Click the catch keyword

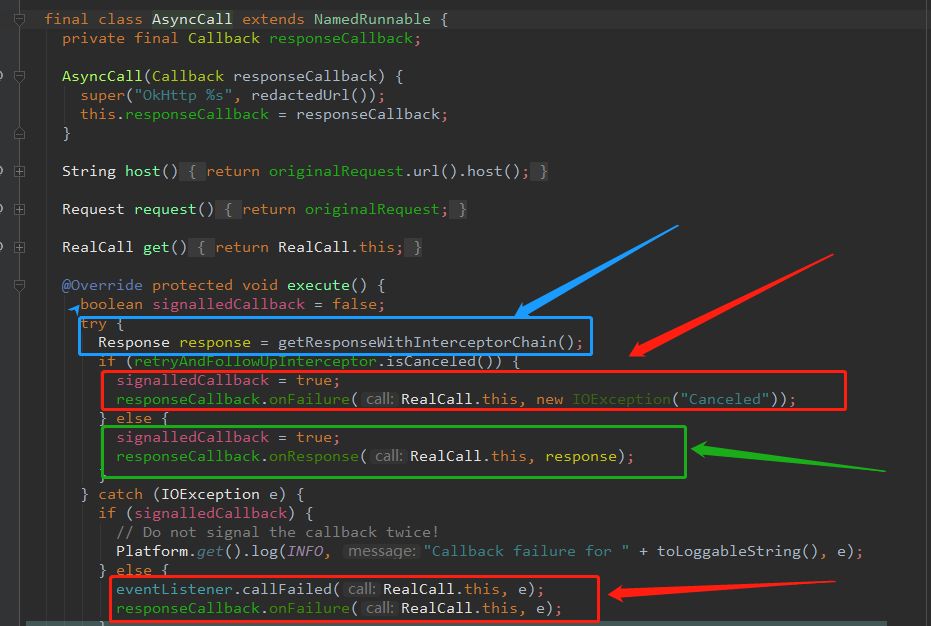121,495
